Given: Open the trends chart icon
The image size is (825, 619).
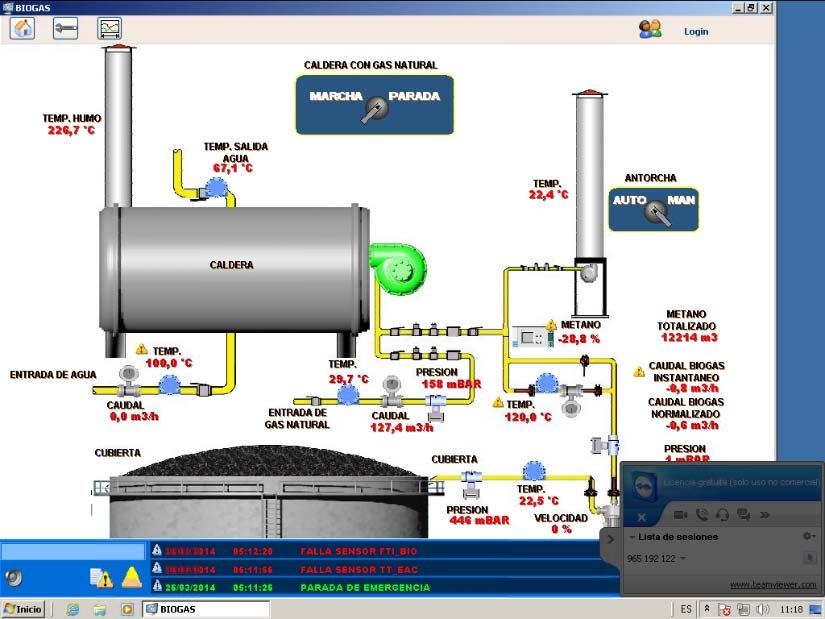Looking at the screenshot, I should point(109,28).
